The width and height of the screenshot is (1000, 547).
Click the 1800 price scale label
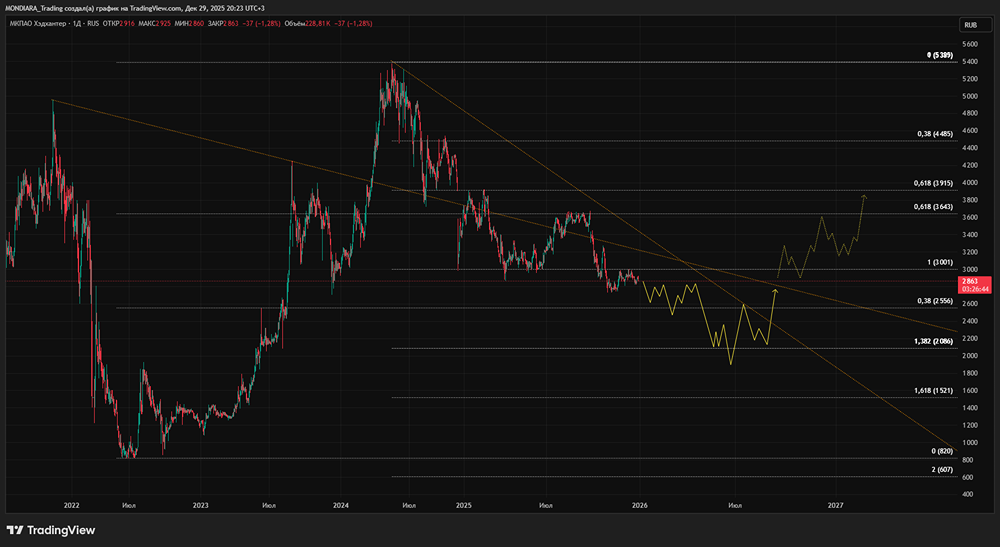click(969, 373)
